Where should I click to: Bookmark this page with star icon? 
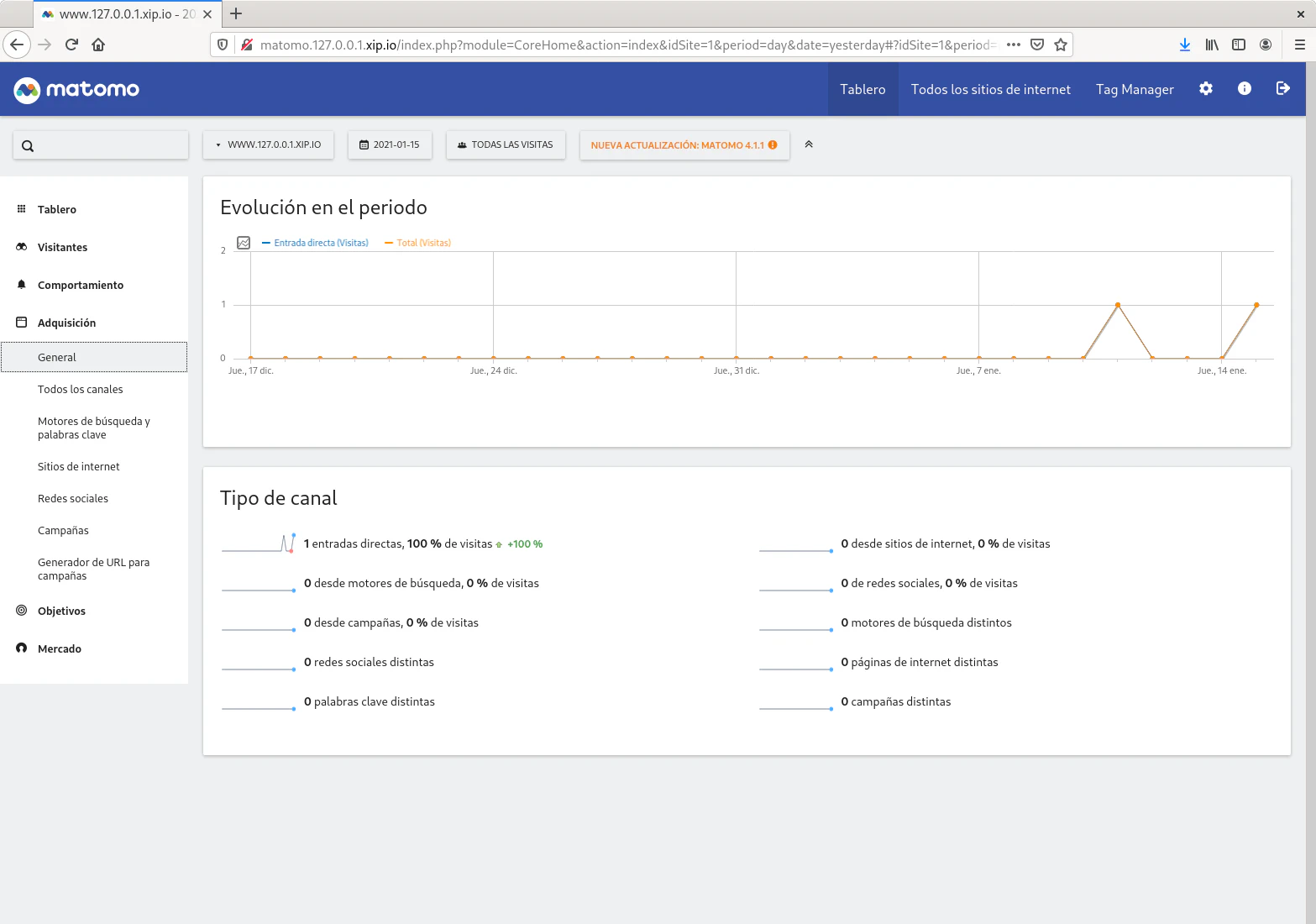1061,45
